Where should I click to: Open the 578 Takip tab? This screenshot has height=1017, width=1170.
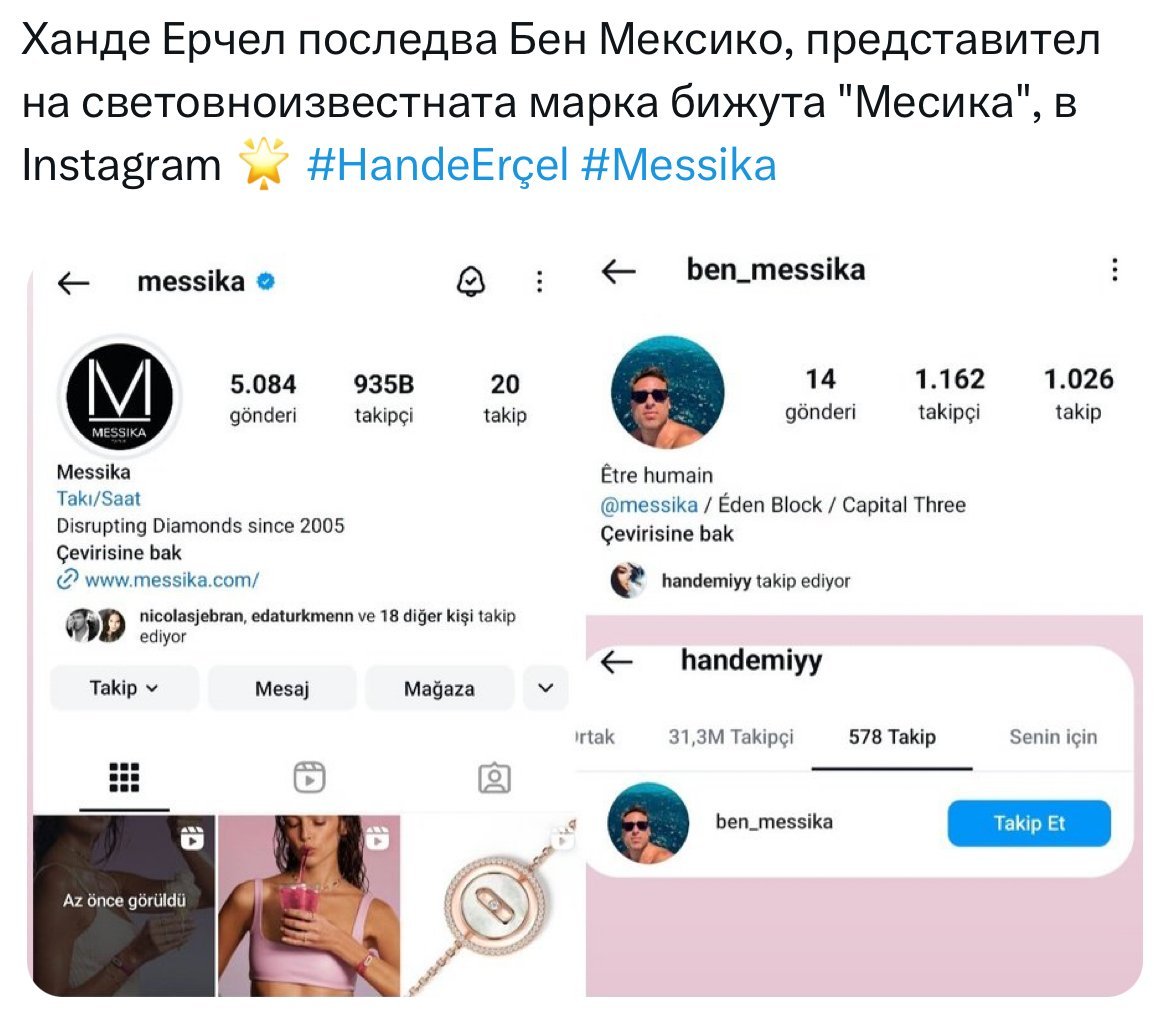click(892, 737)
